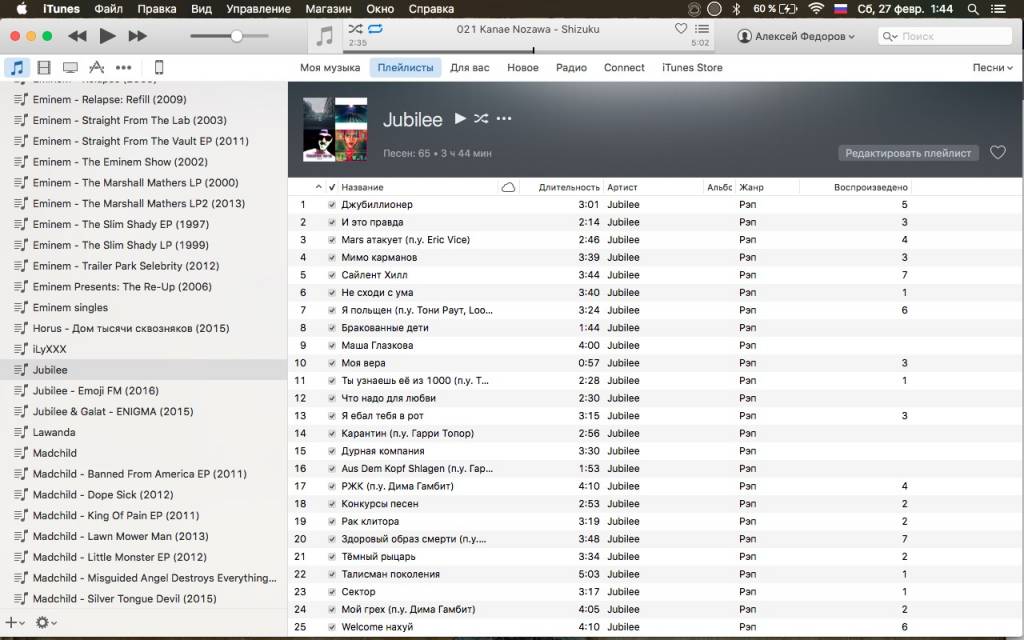Skip to the previous track

pyautogui.click(x=77, y=36)
